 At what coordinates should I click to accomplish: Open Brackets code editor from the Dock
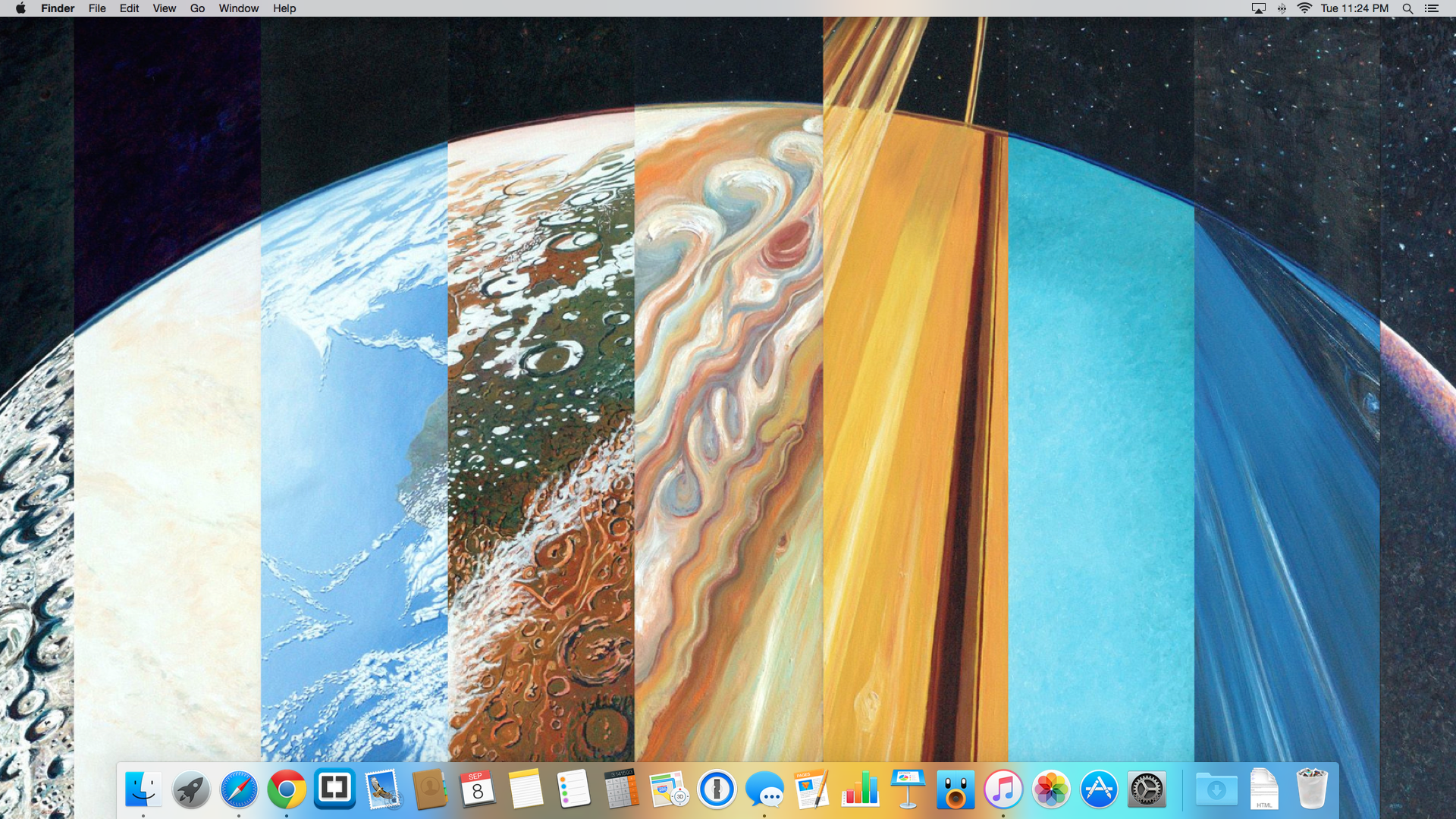[334, 789]
